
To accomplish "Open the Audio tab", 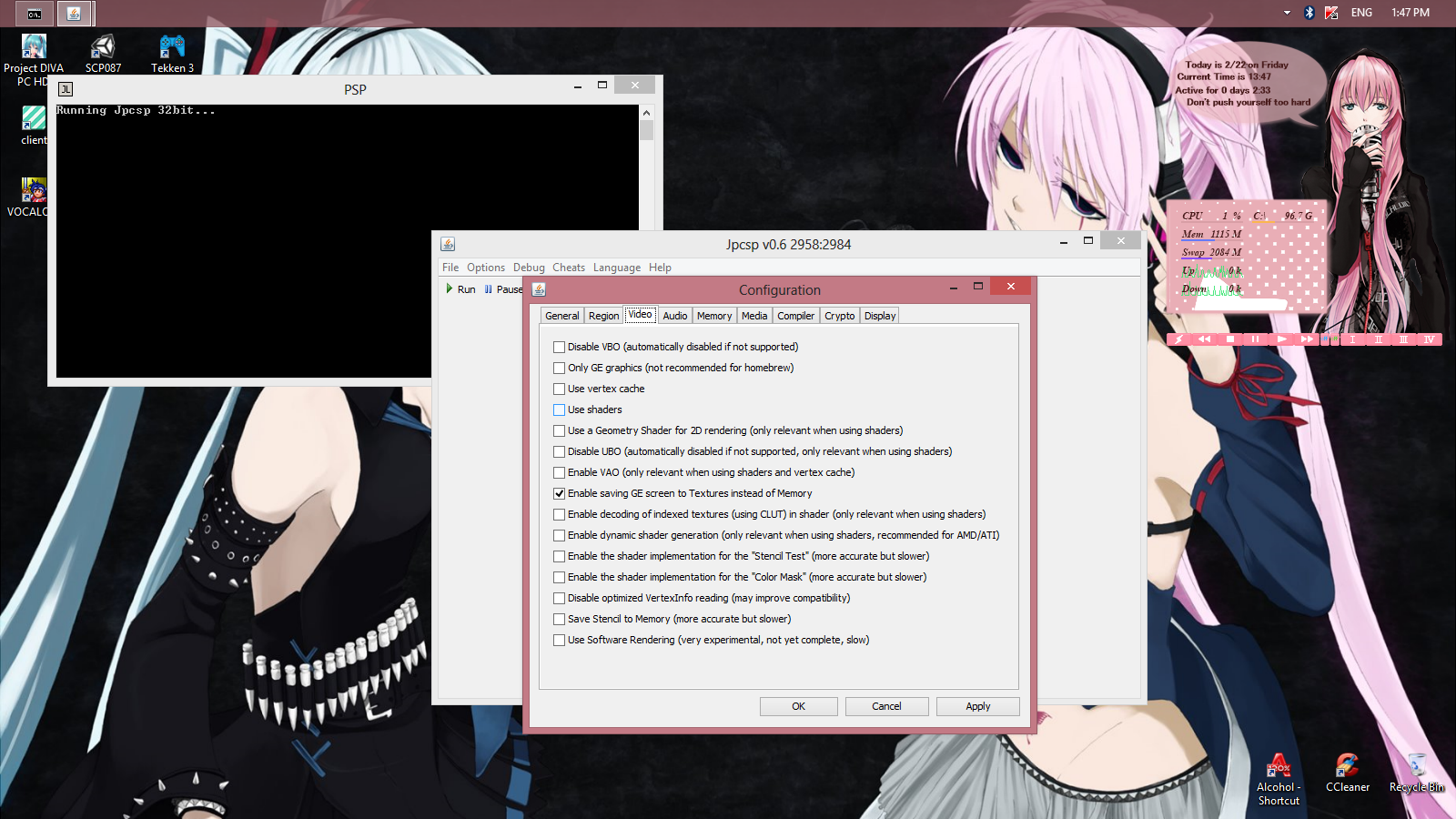I will [675, 316].
